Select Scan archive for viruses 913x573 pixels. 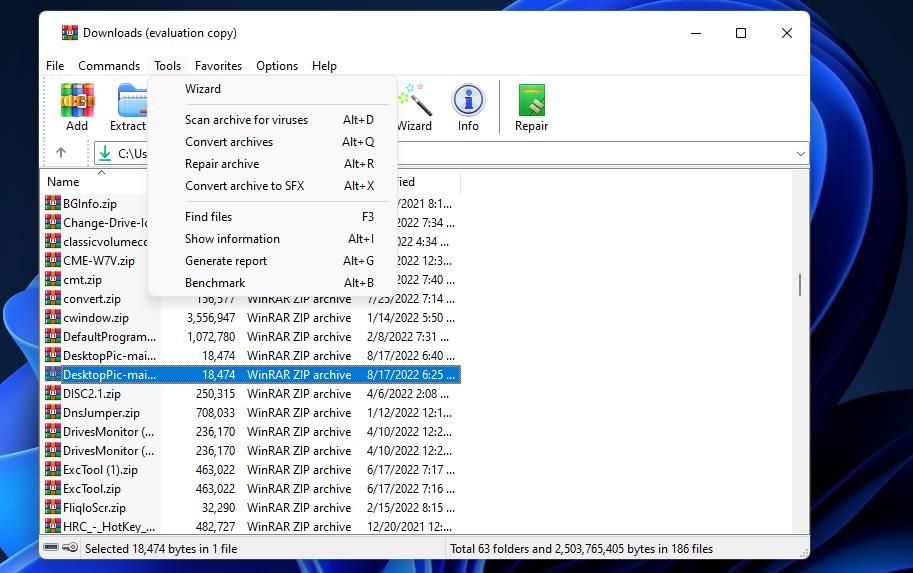[273, 119]
